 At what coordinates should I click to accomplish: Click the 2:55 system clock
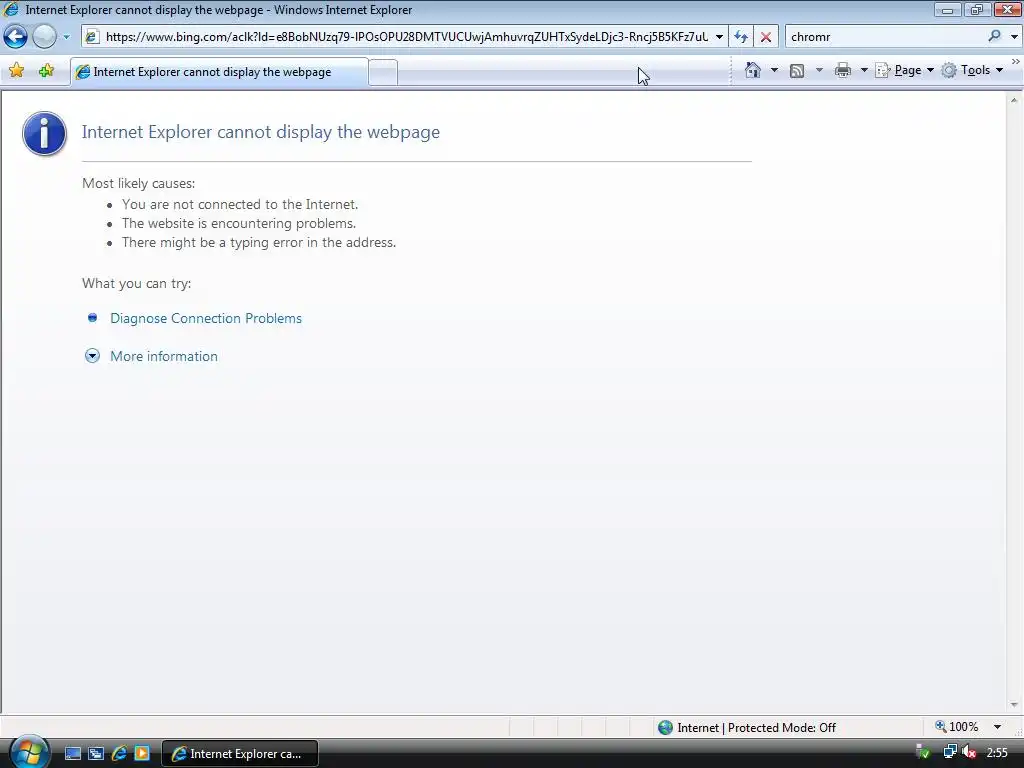pyautogui.click(x=997, y=753)
